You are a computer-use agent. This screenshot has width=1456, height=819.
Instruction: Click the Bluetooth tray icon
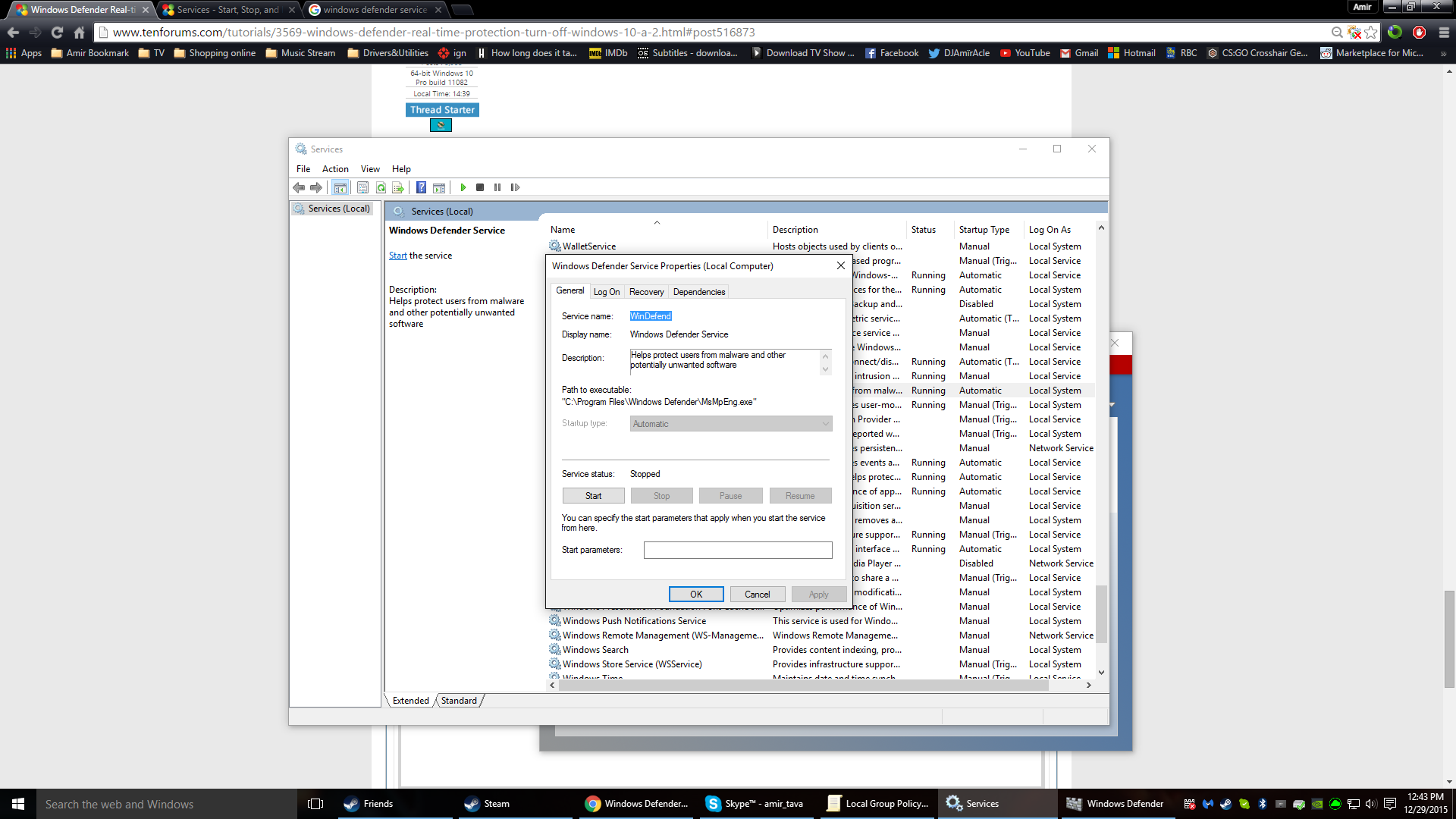point(1263,804)
